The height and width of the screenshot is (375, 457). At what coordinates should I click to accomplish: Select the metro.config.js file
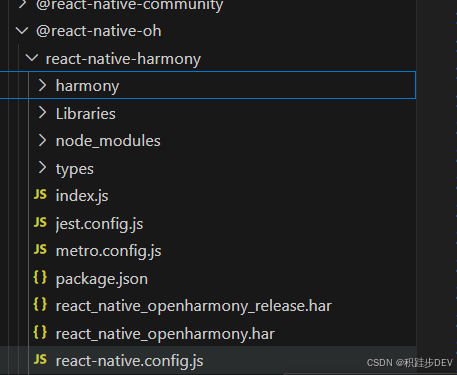click(x=108, y=251)
